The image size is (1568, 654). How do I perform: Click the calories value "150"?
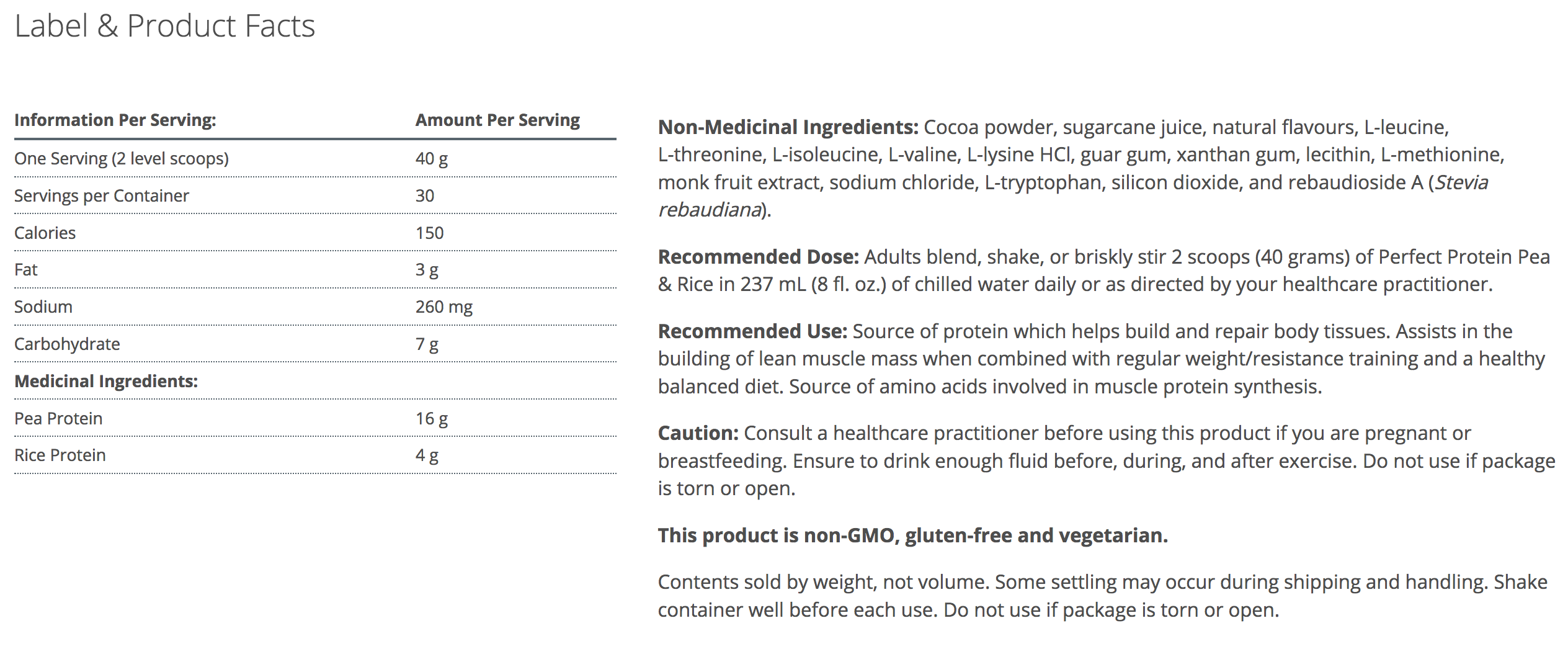429,233
